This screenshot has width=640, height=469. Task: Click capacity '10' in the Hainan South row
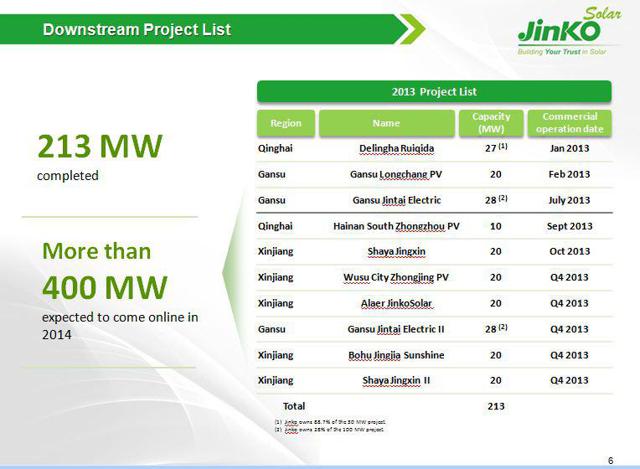pyautogui.click(x=496, y=226)
